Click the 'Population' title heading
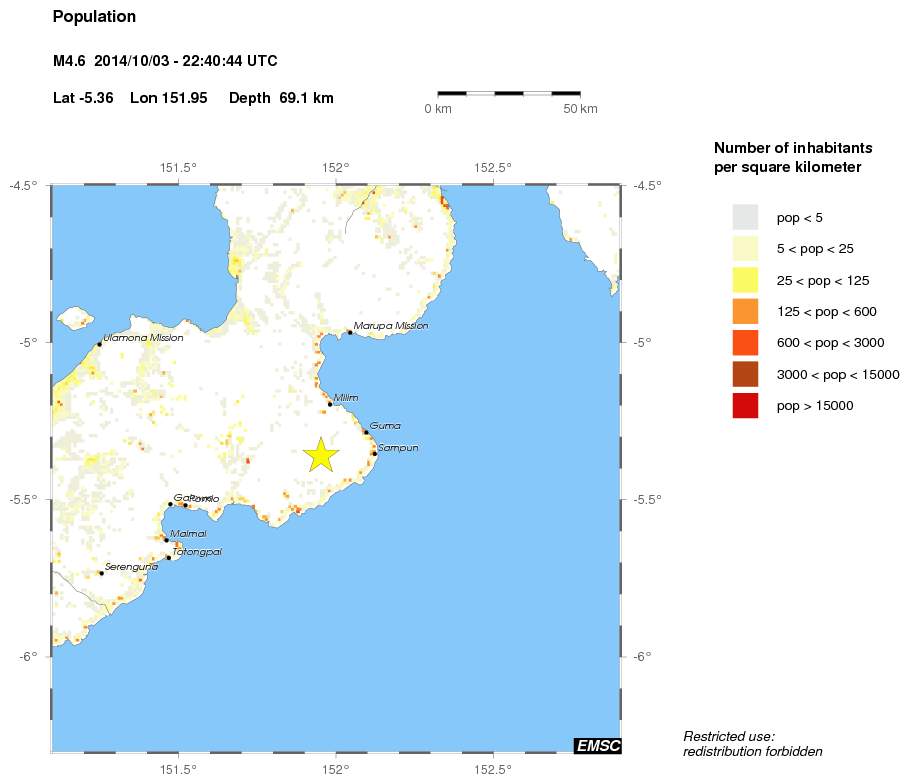910x784 pixels. (x=94, y=17)
